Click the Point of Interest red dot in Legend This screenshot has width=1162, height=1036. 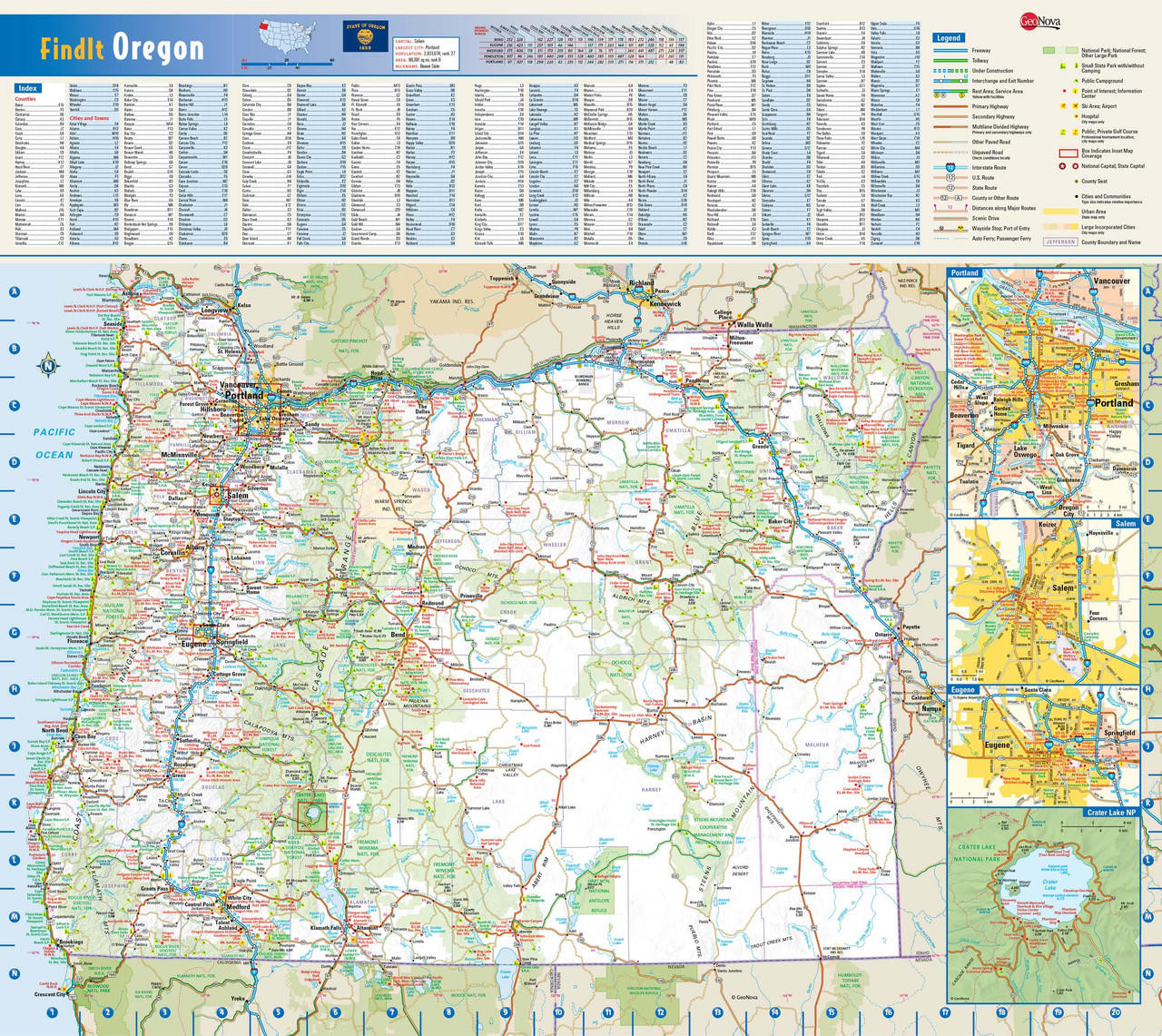(x=1064, y=91)
